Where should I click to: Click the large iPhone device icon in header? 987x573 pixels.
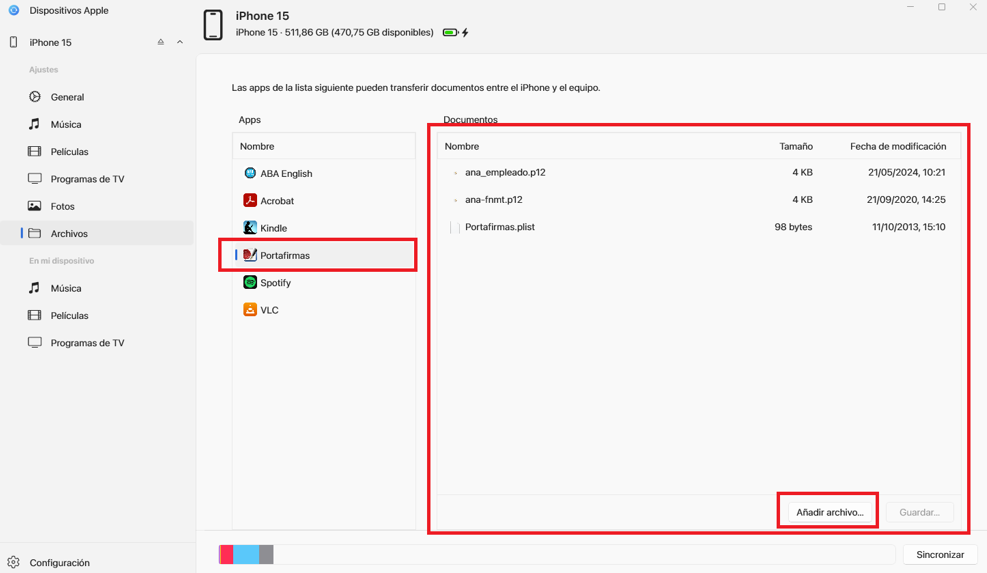213,25
